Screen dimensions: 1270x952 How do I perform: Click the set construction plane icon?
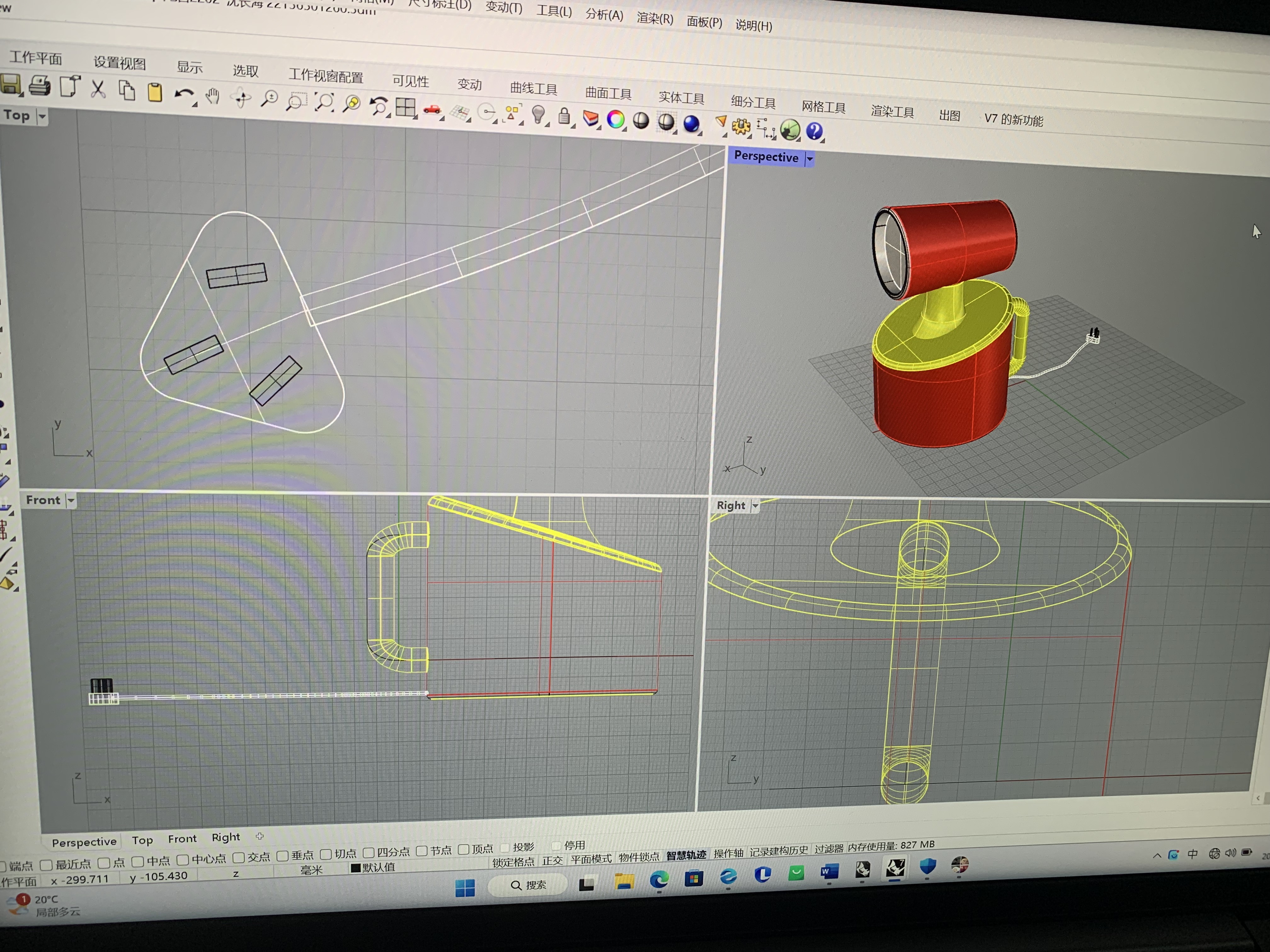point(460,112)
